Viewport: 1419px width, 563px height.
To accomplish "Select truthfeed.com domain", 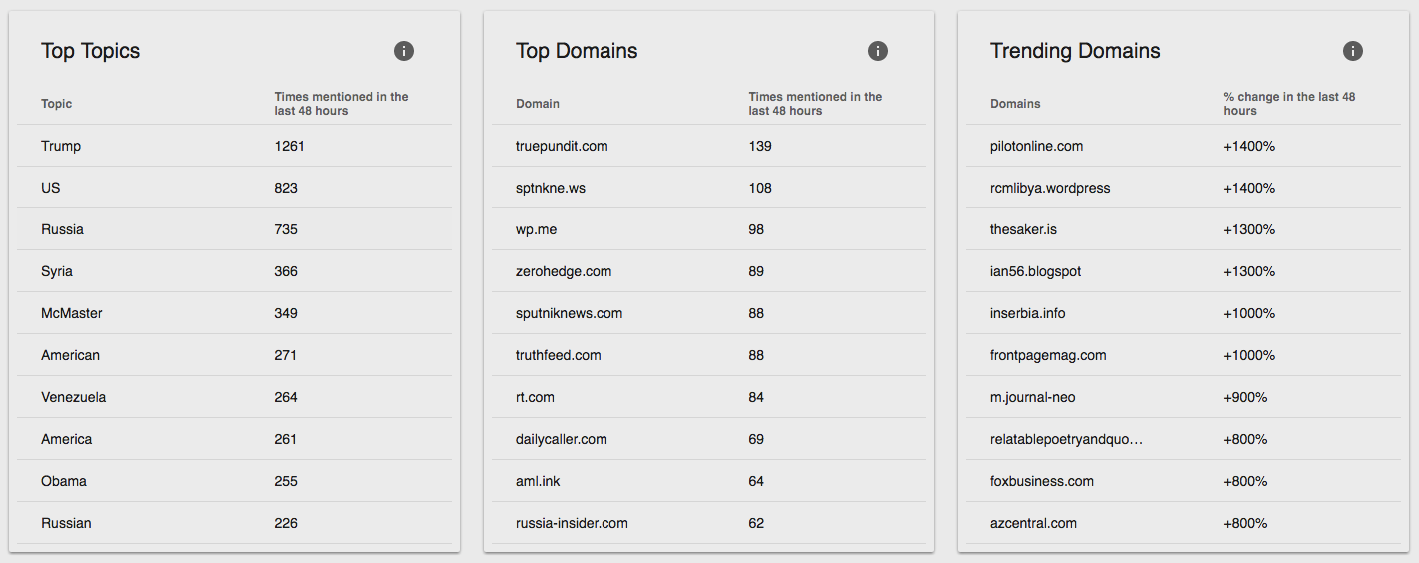I will click(x=559, y=355).
